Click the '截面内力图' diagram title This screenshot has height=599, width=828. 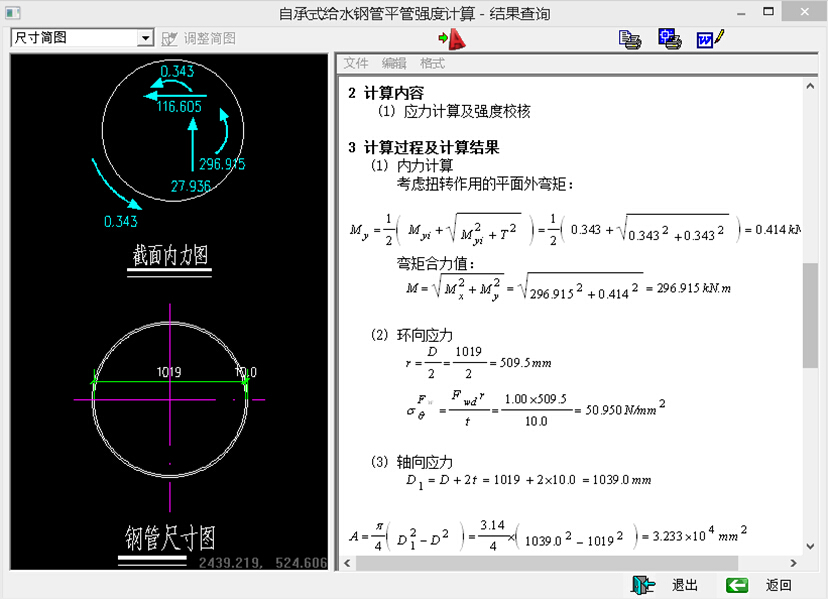tap(170, 256)
